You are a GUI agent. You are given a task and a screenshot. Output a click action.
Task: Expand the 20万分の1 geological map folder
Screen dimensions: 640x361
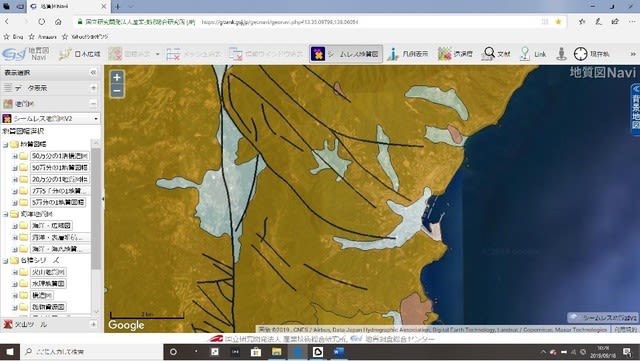tap(15, 179)
